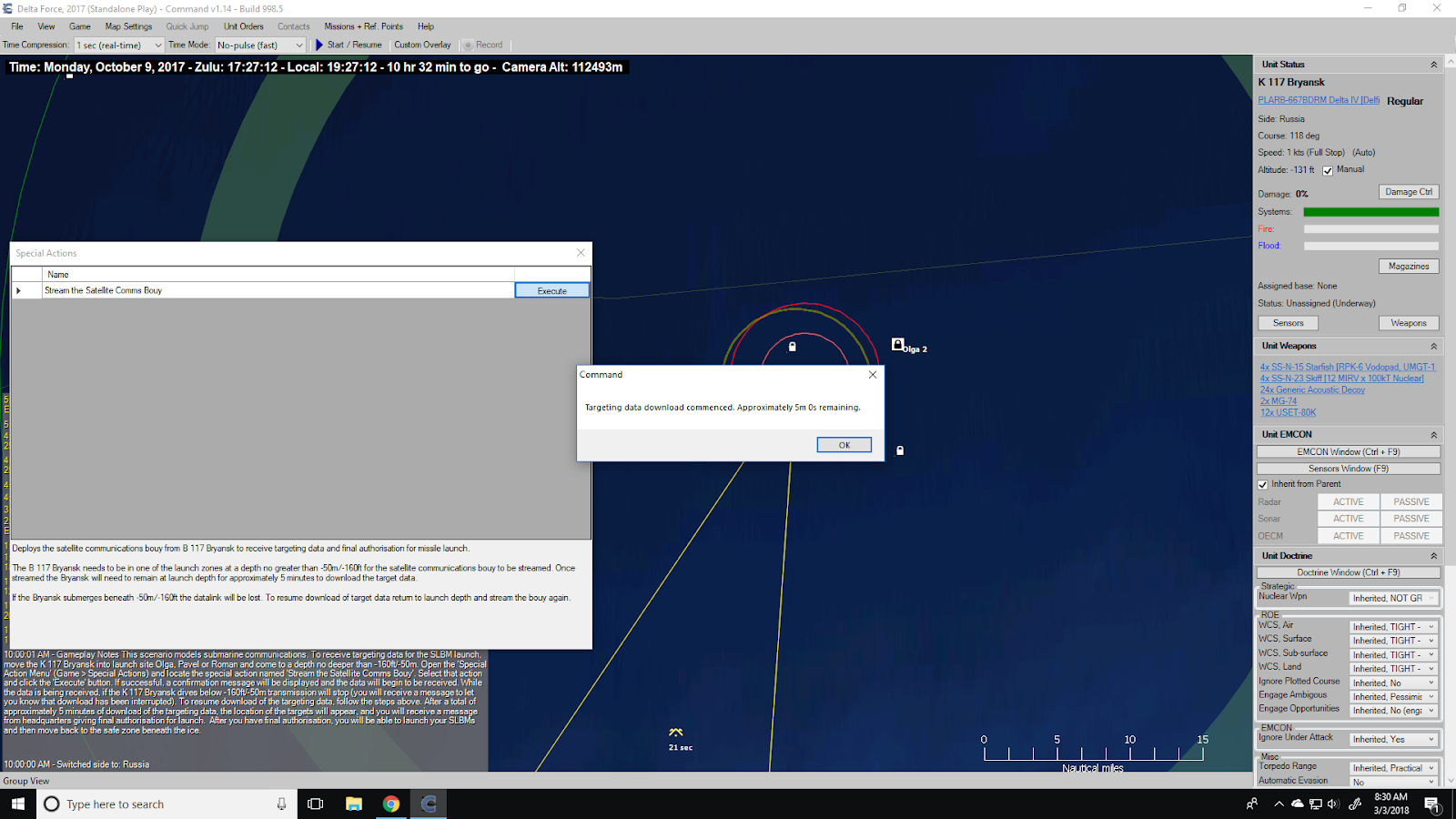Click the row selector arrow in Special Actions
Screen dimensions: 1456x819
pos(18,290)
